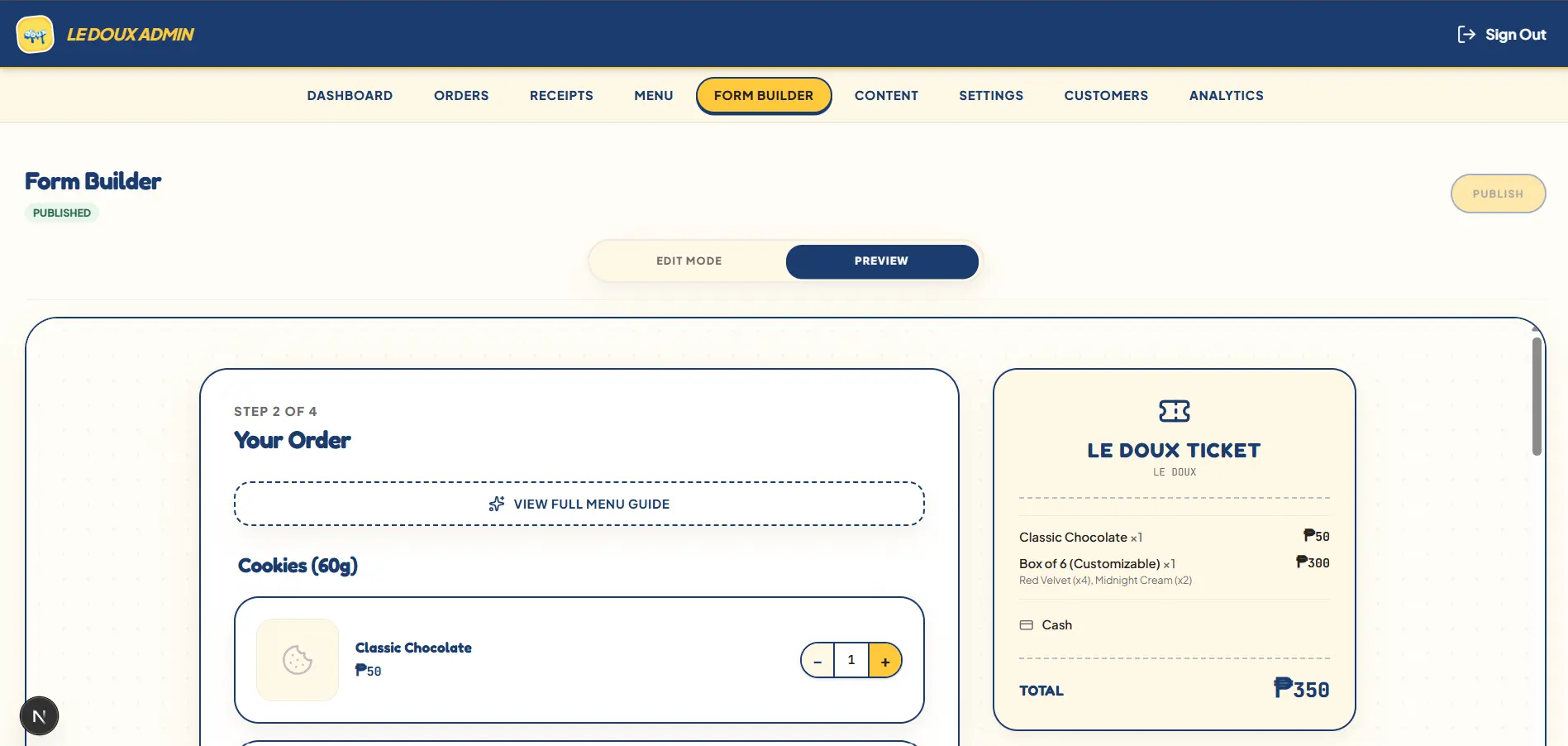Image resolution: width=1568 pixels, height=746 pixels.
Task: Increase Classic Chocolate quantity with plus
Action: (x=885, y=661)
